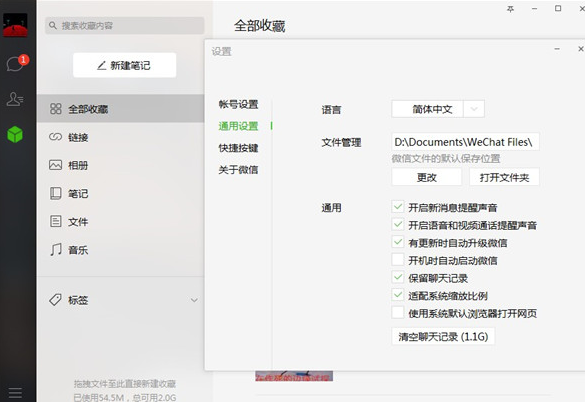Enable 使用系统默认浏览器打开网页 checkbox
This screenshot has width=585, height=402.
point(398,313)
